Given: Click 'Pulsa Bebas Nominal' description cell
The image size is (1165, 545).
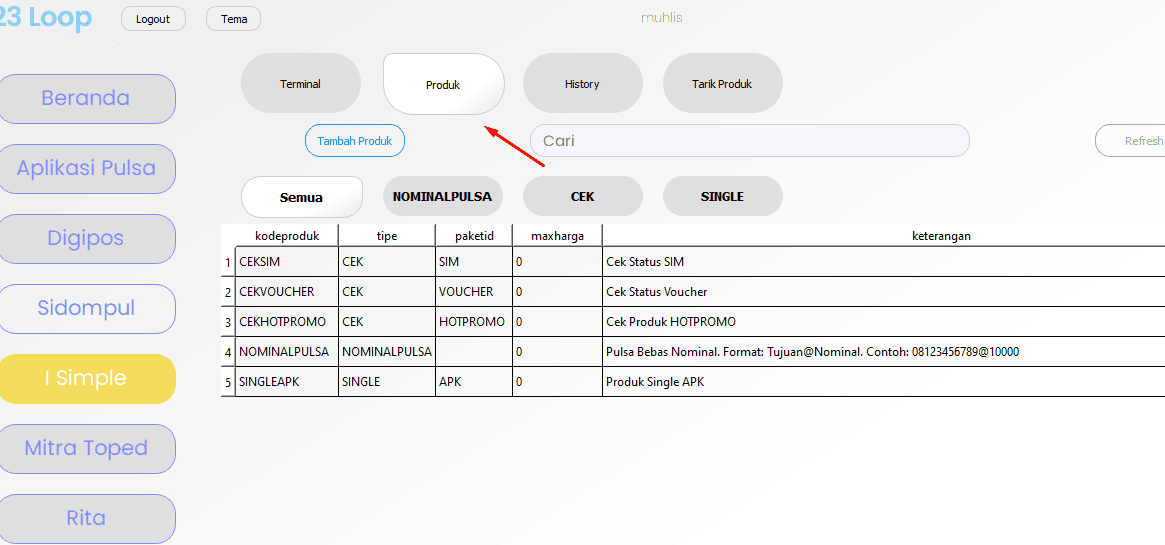Looking at the screenshot, I should click(884, 351).
